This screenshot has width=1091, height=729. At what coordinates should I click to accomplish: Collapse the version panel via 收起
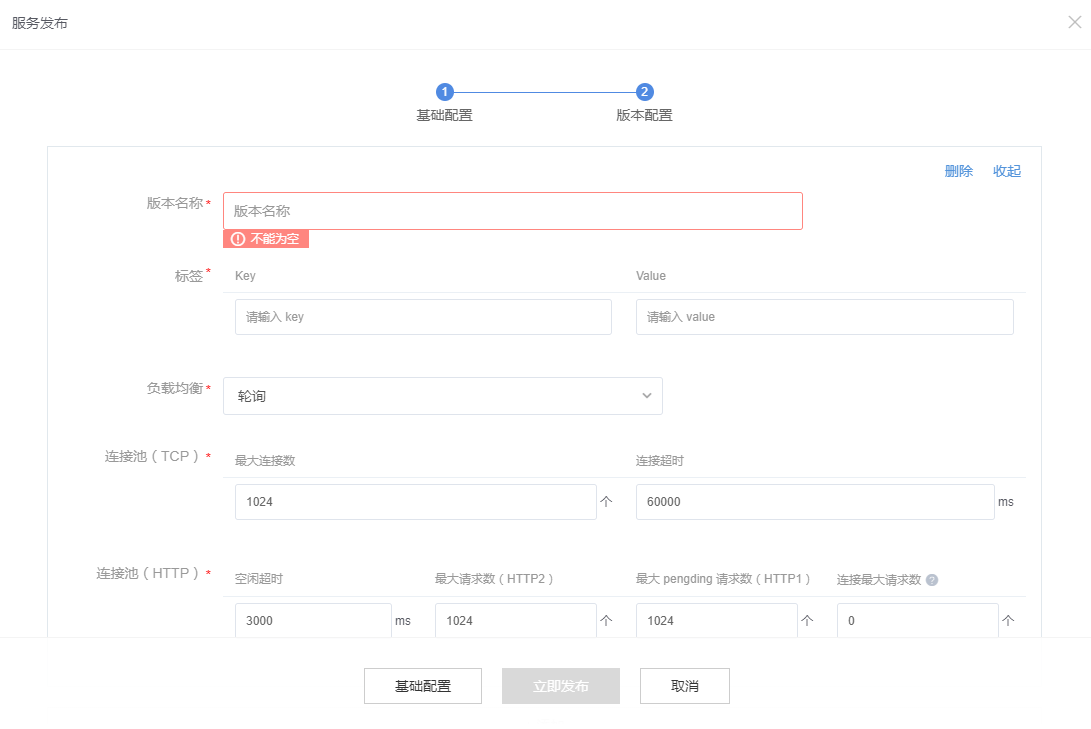coord(1007,171)
